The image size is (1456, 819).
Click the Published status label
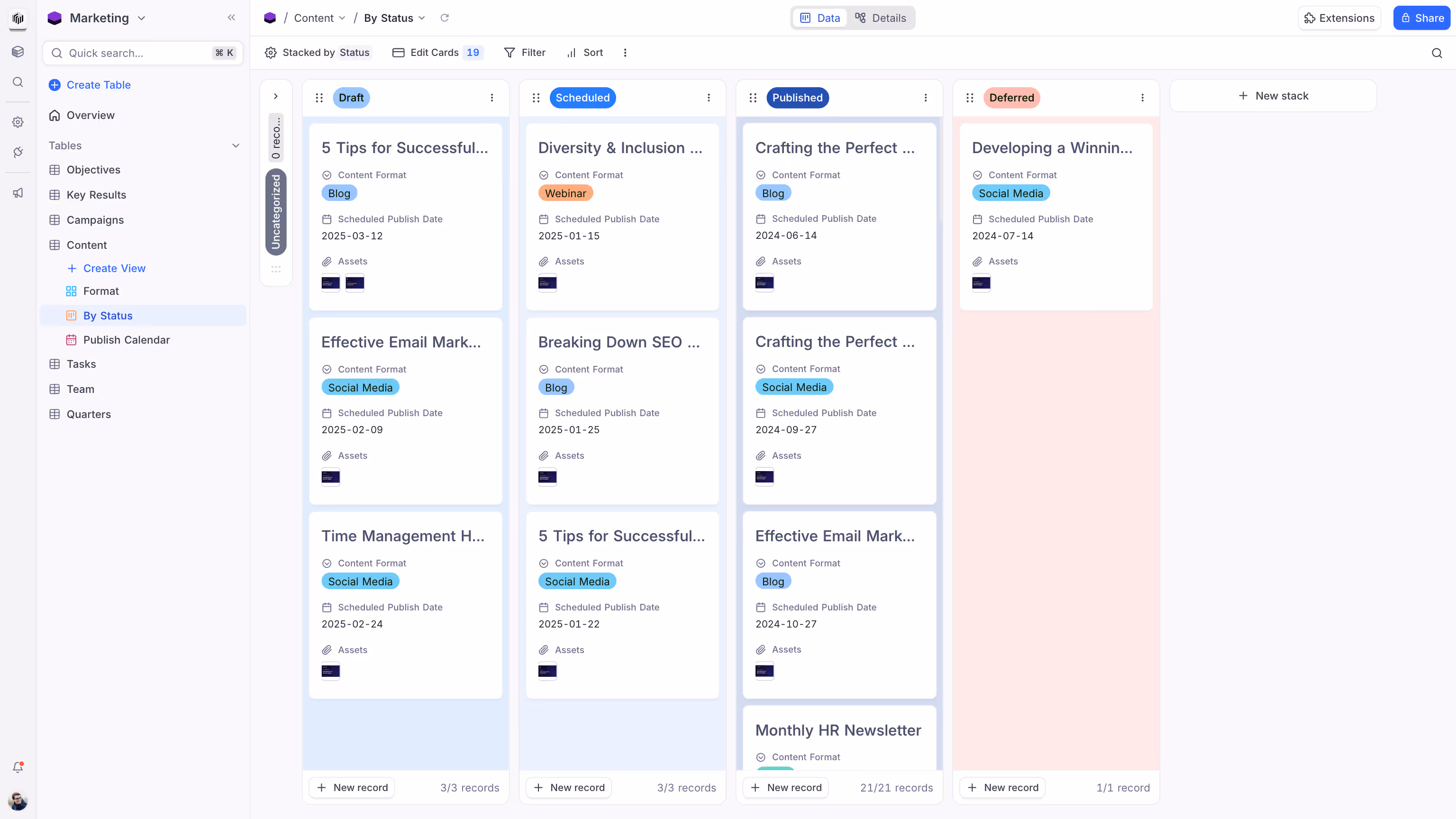(x=798, y=98)
